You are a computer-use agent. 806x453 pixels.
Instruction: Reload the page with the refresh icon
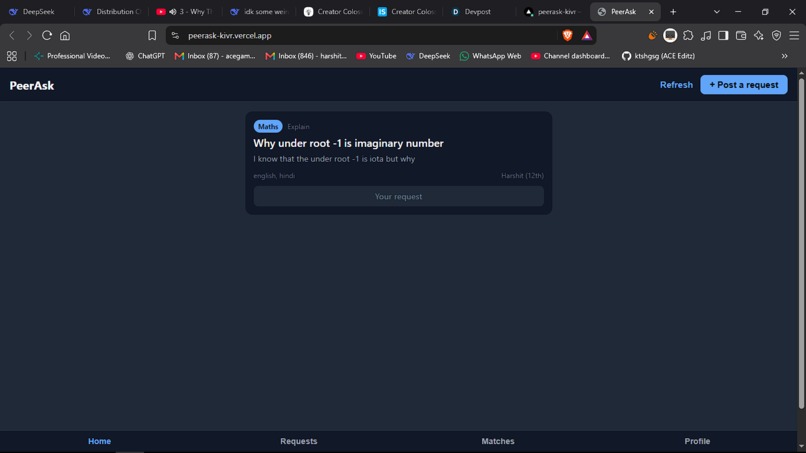click(x=47, y=35)
